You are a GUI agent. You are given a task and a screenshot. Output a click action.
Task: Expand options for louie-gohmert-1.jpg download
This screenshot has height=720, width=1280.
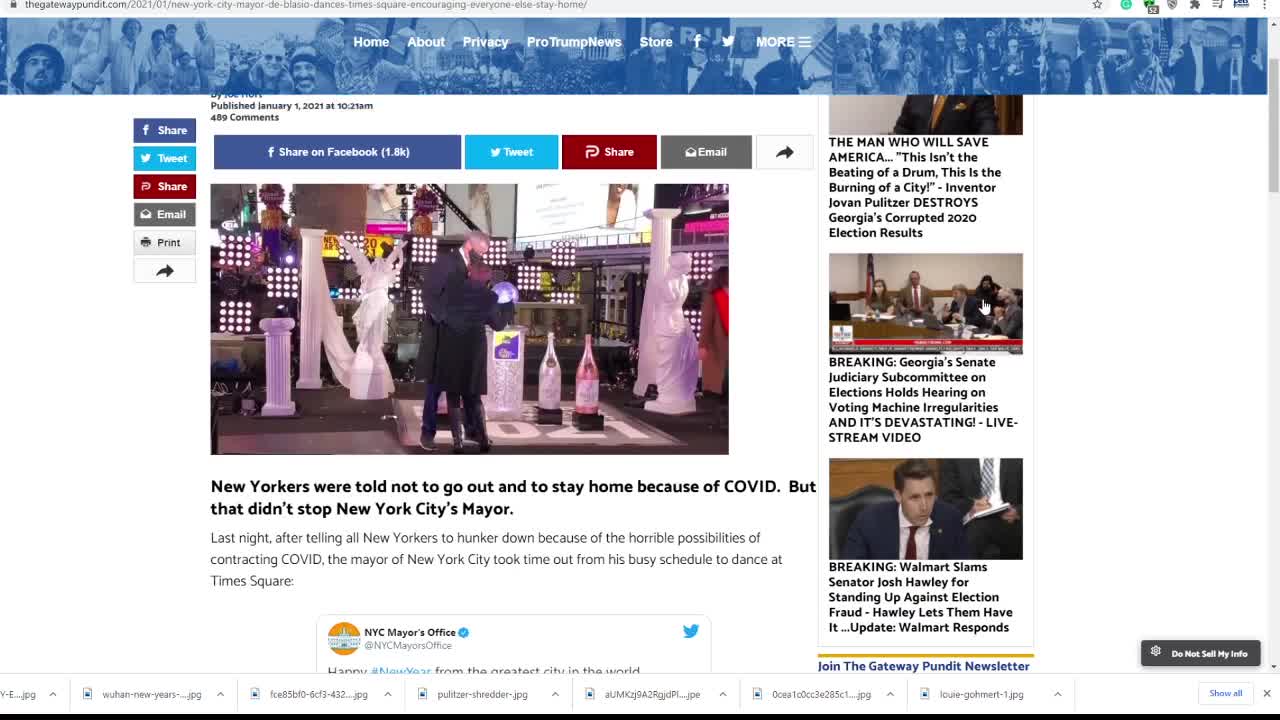click(x=1057, y=694)
